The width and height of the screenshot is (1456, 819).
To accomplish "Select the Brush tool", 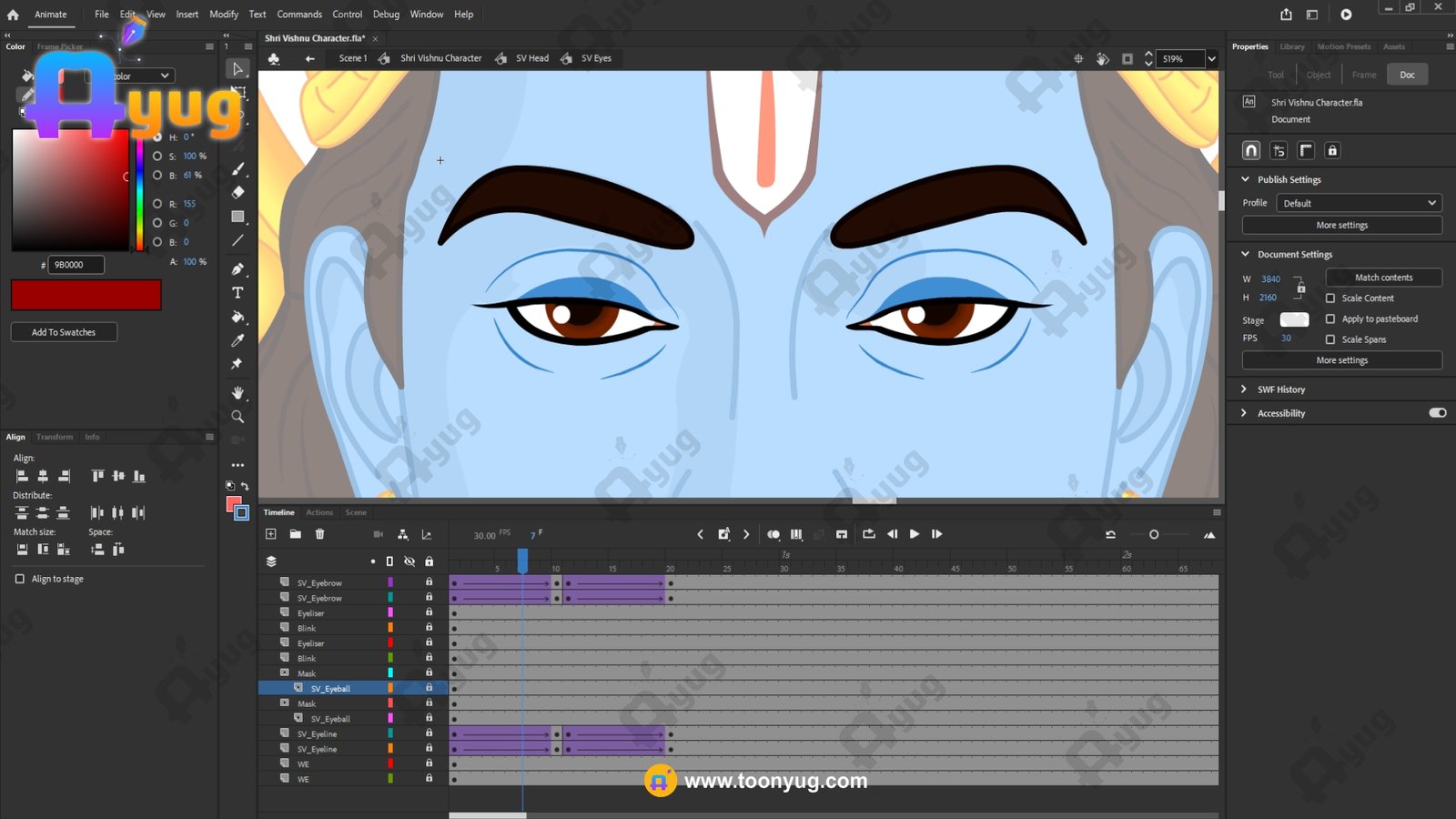I will [238, 169].
